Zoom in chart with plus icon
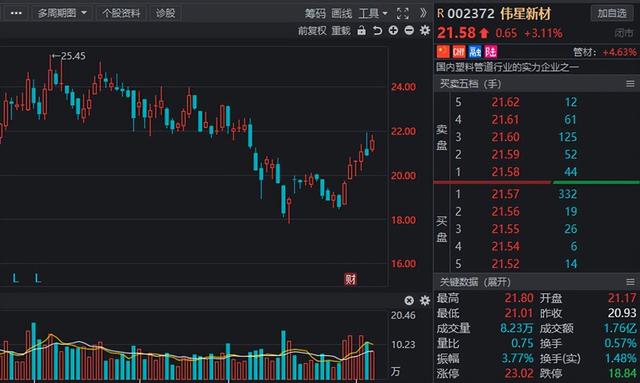 click(393, 30)
